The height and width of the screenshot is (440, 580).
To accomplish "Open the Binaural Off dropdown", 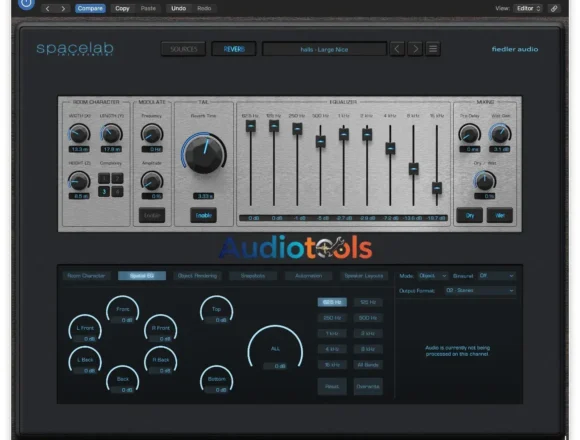I will [x=496, y=276].
